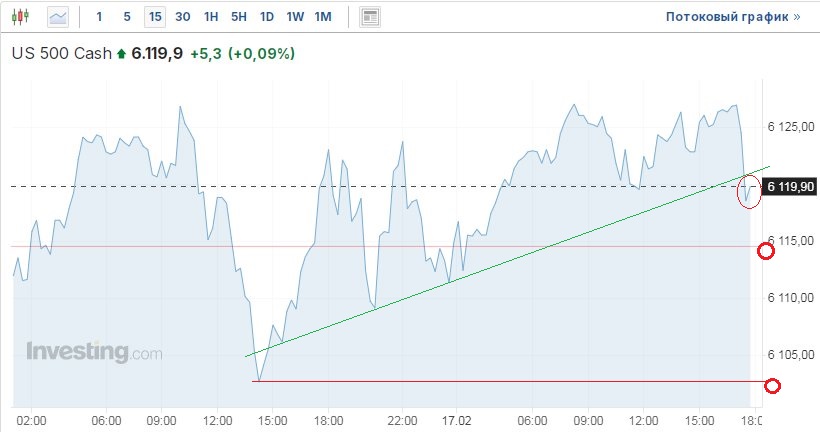Set chart interval to 1M
The image size is (820, 432).
[x=323, y=17]
